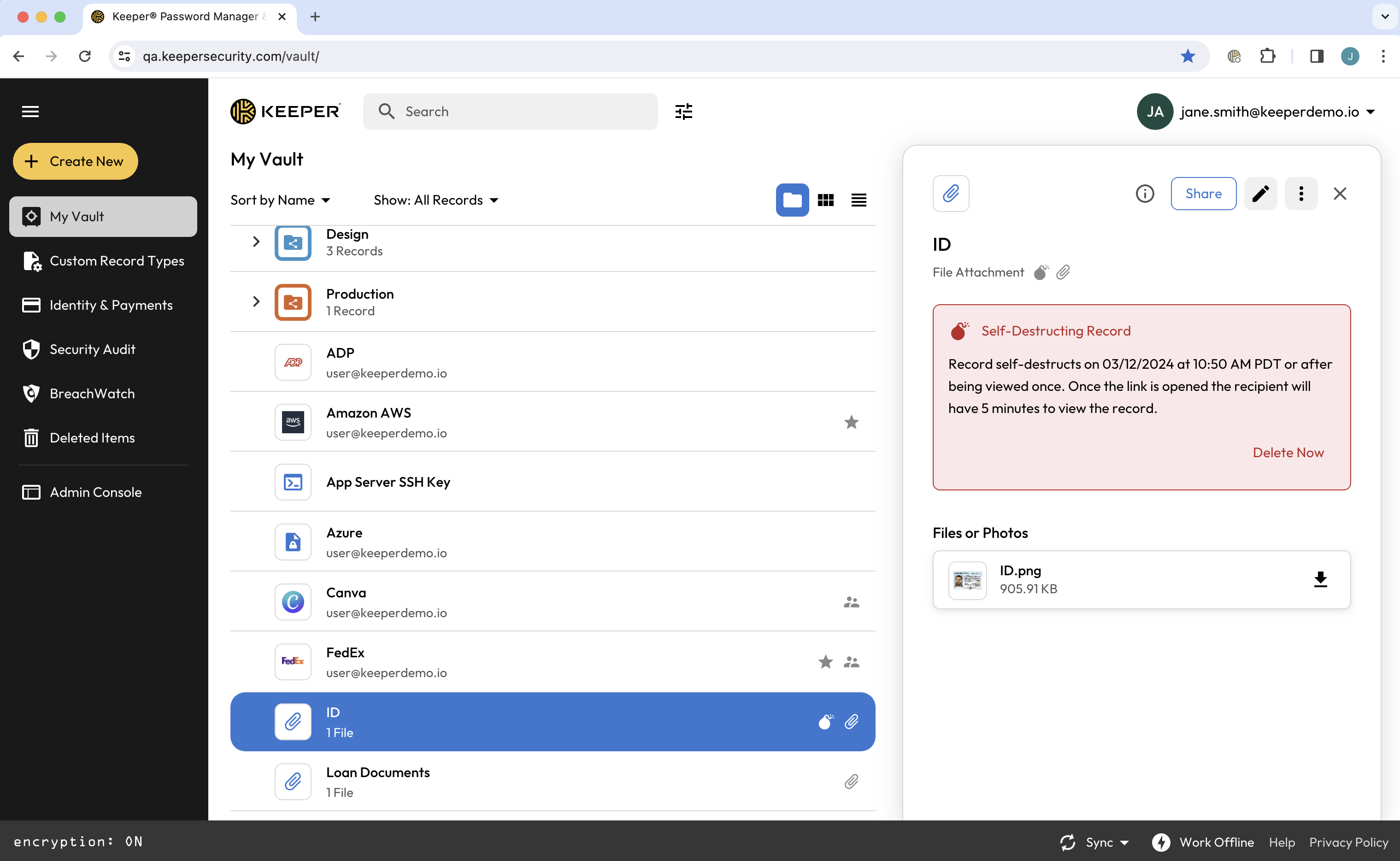
Task: Click the Delete Now link
Action: tap(1288, 453)
